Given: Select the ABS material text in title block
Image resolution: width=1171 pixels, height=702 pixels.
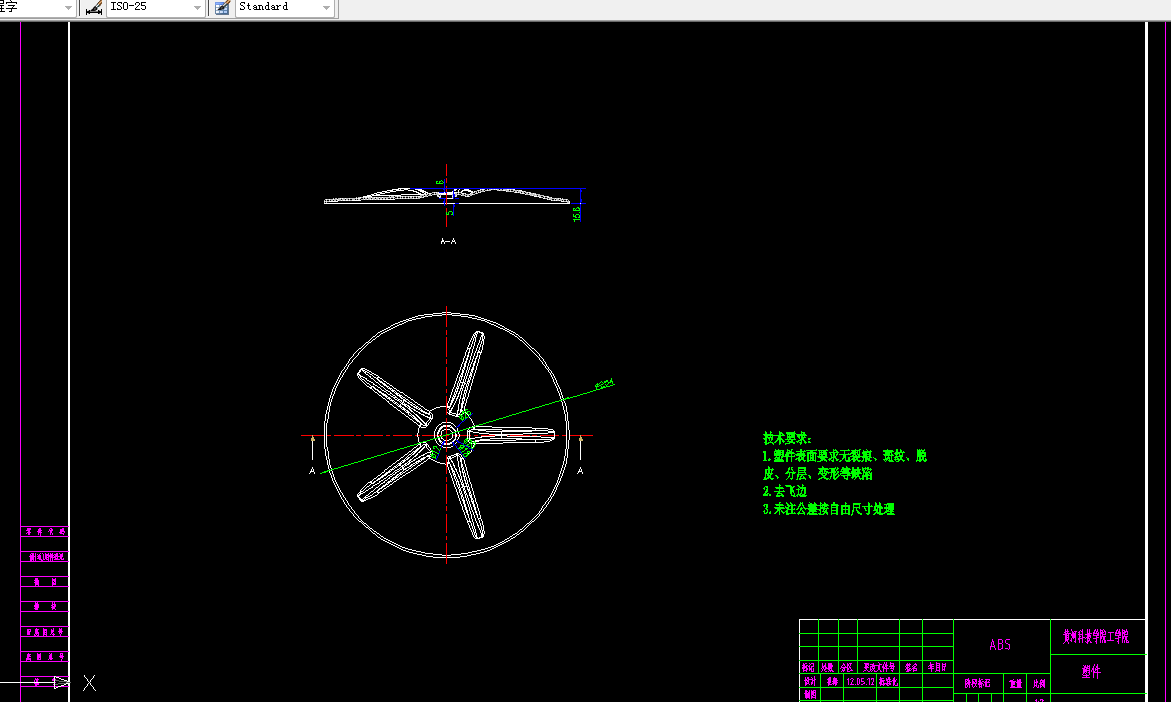Looking at the screenshot, I should (1000, 644).
